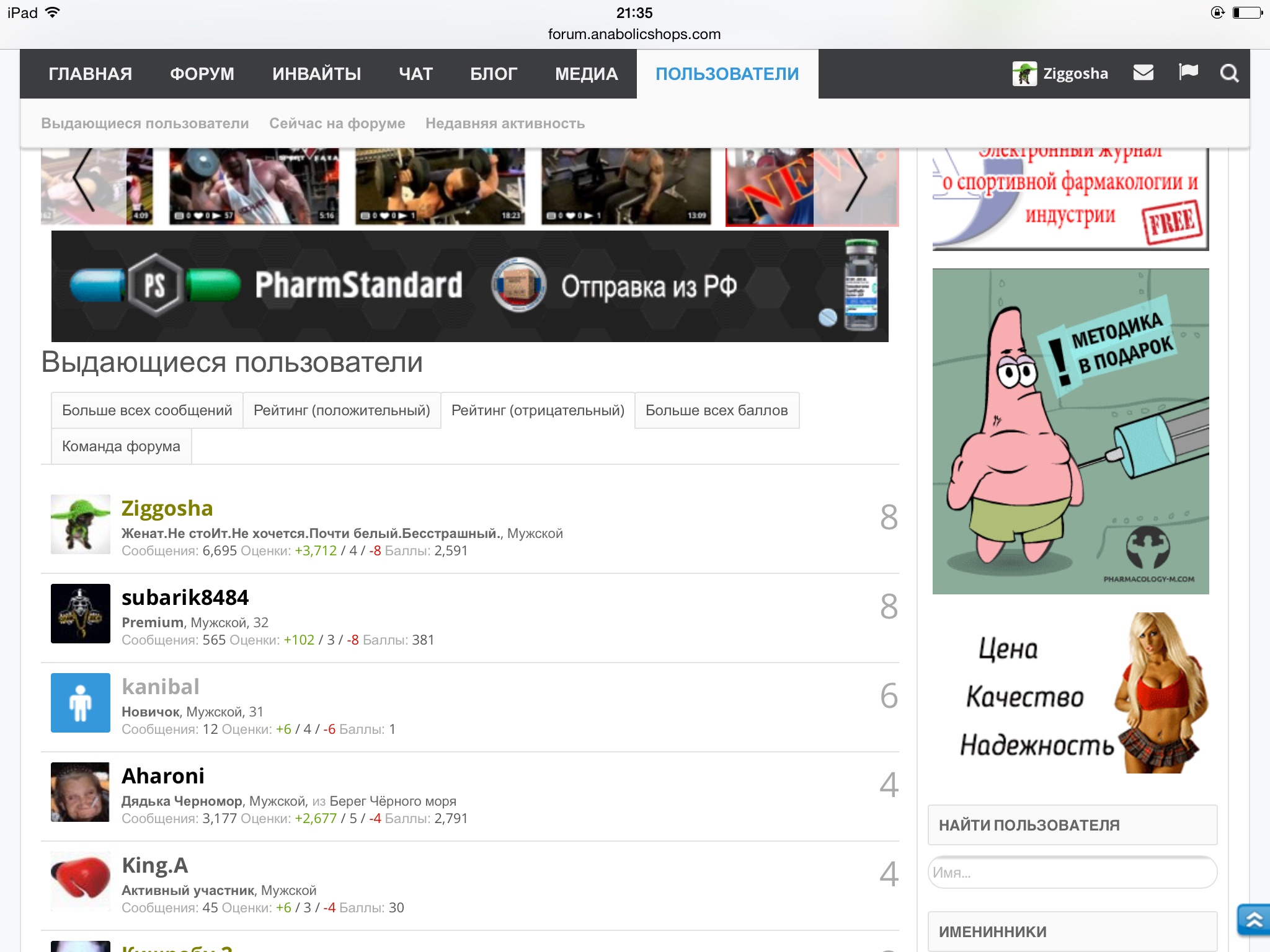Open the Команда форума tab
The height and width of the screenshot is (952, 1270).
pos(121,446)
